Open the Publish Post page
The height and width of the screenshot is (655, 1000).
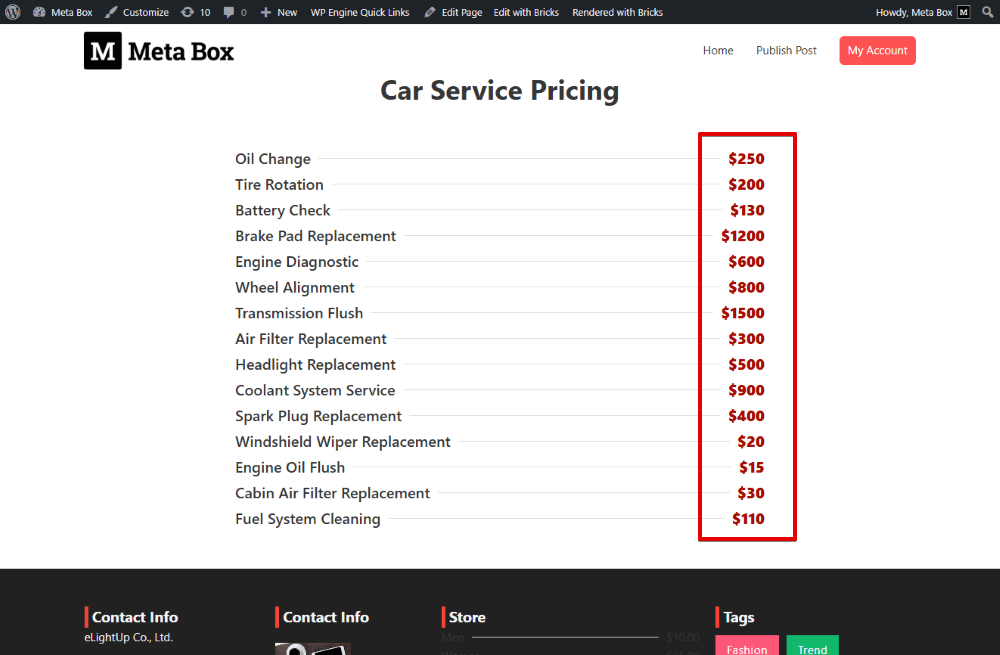(786, 50)
